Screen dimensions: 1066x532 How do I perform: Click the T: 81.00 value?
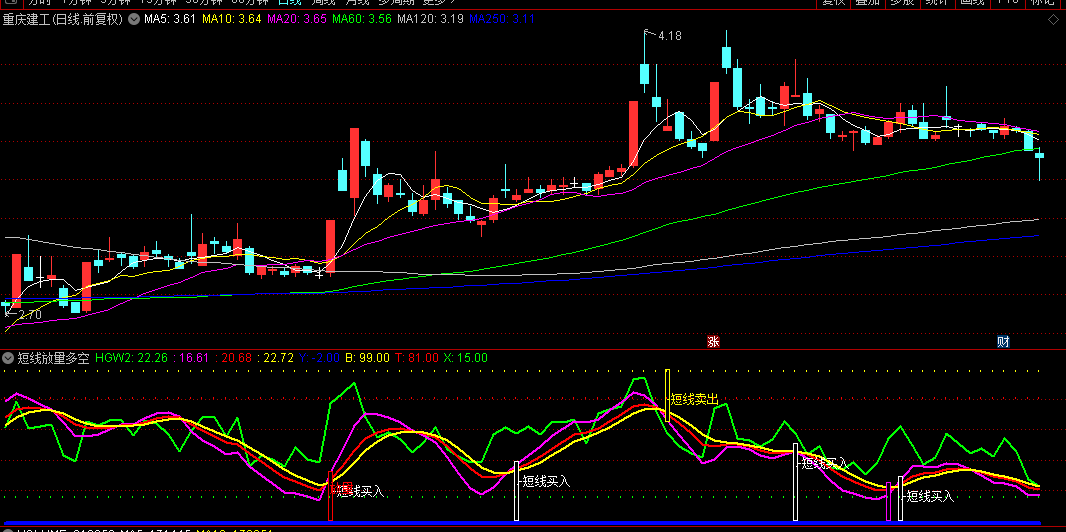(x=416, y=357)
